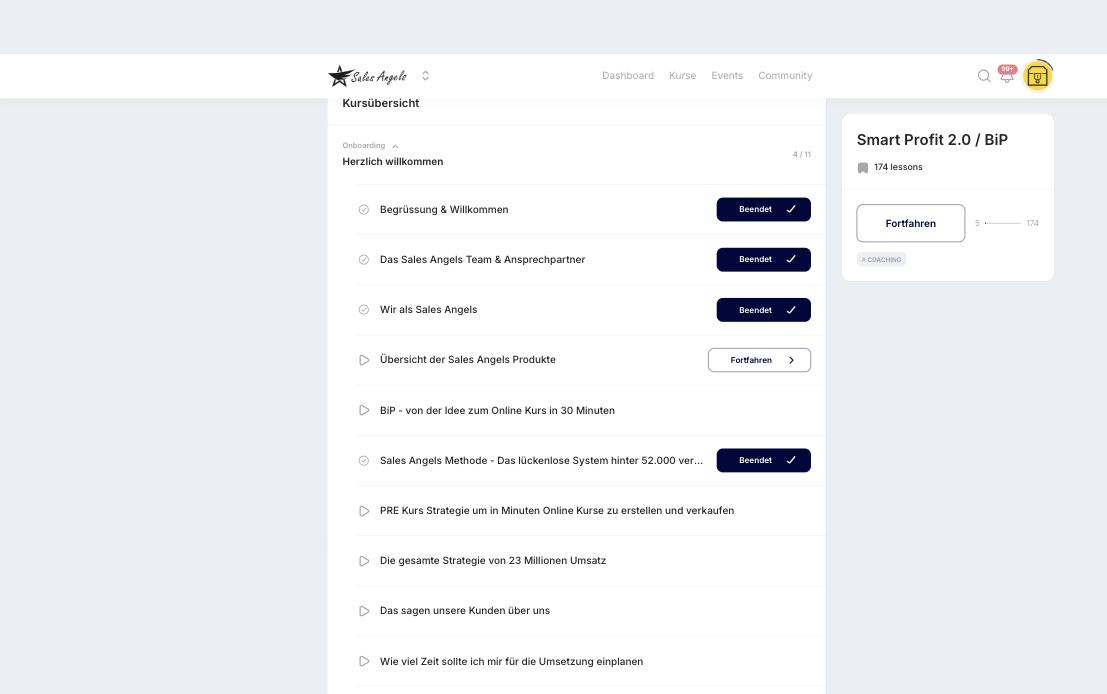The width and height of the screenshot is (1107, 694).
Task: Collapse the Onboarding section chevron
Action: coord(395,146)
